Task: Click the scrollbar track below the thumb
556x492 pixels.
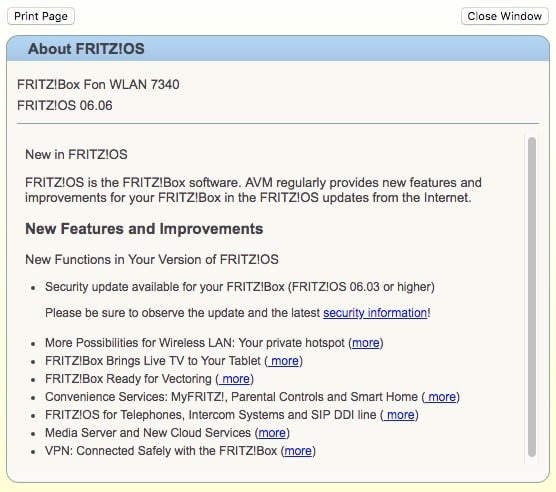Action: (x=532, y=460)
